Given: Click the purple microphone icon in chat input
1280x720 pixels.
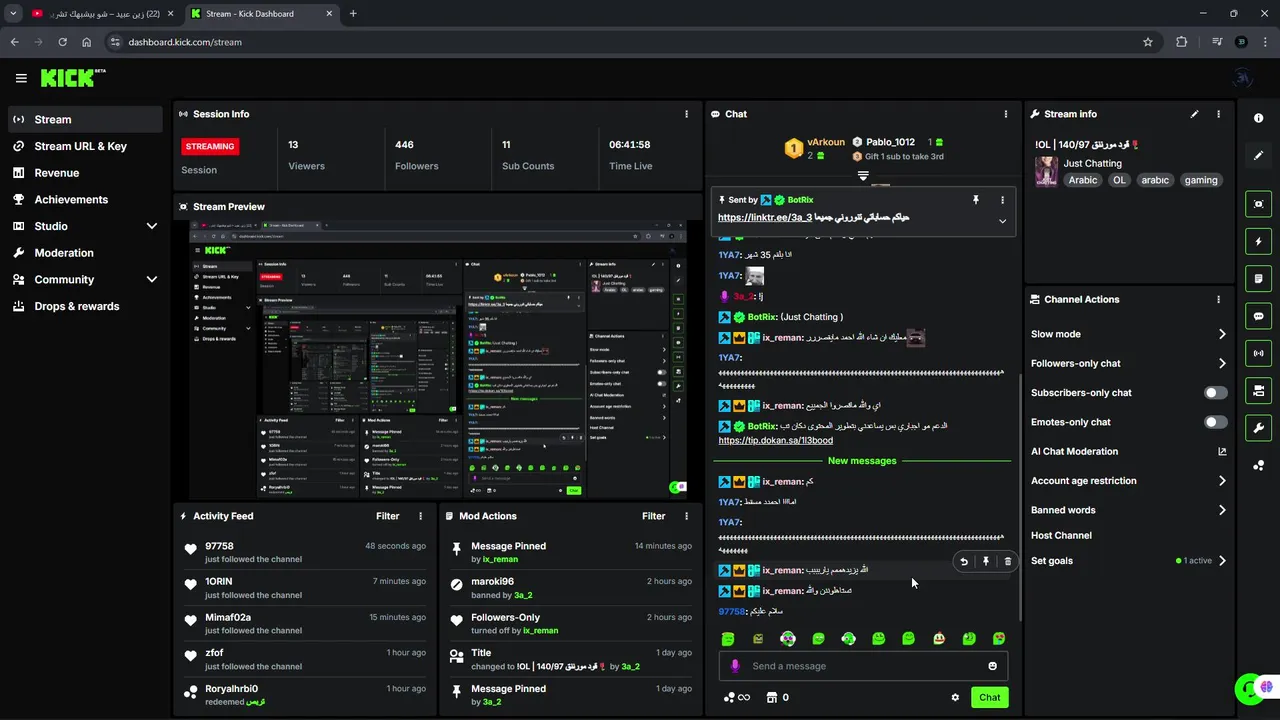Looking at the screenshot, I should point(735,666).
